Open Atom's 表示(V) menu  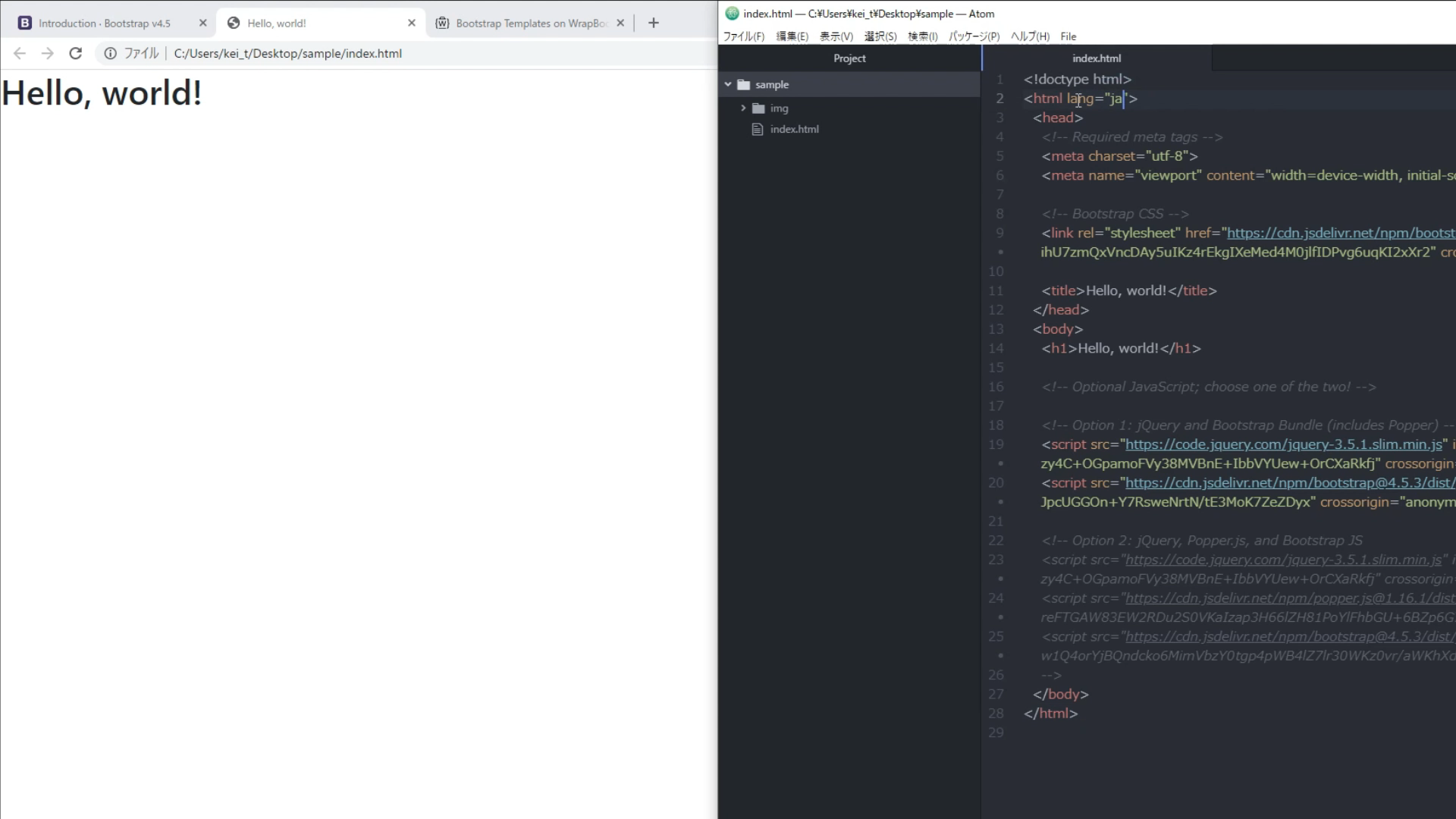836,36
